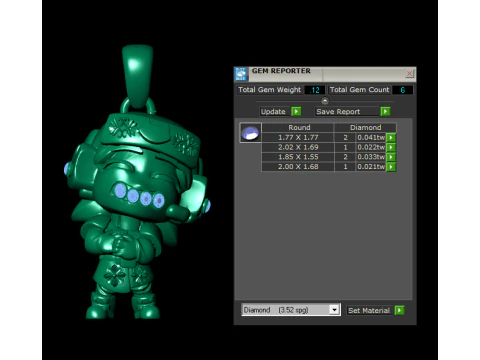Viewport: 480px width, 360px height.
Task: Click the Total Gem Count value 6
Action: click(x=402, y=90)
